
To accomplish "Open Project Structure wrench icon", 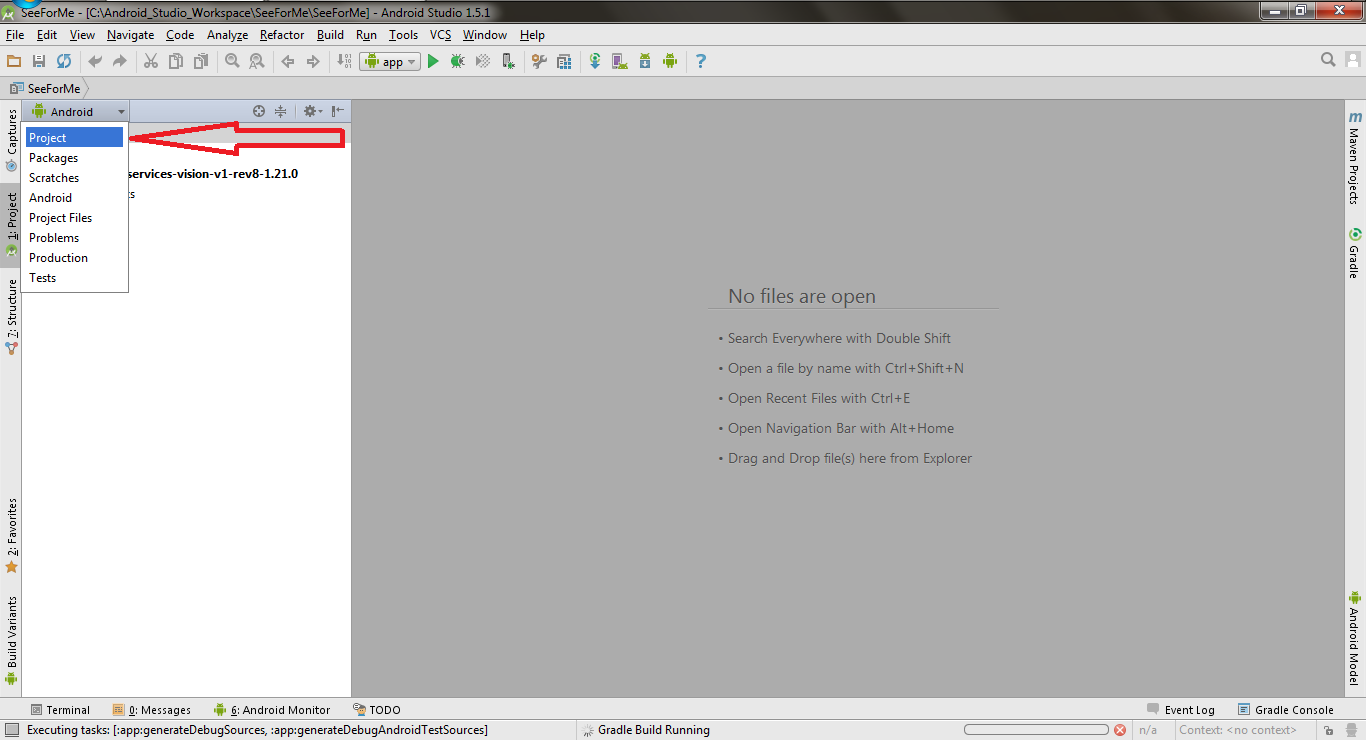I will pyautogui.click(x=539, y=61).
